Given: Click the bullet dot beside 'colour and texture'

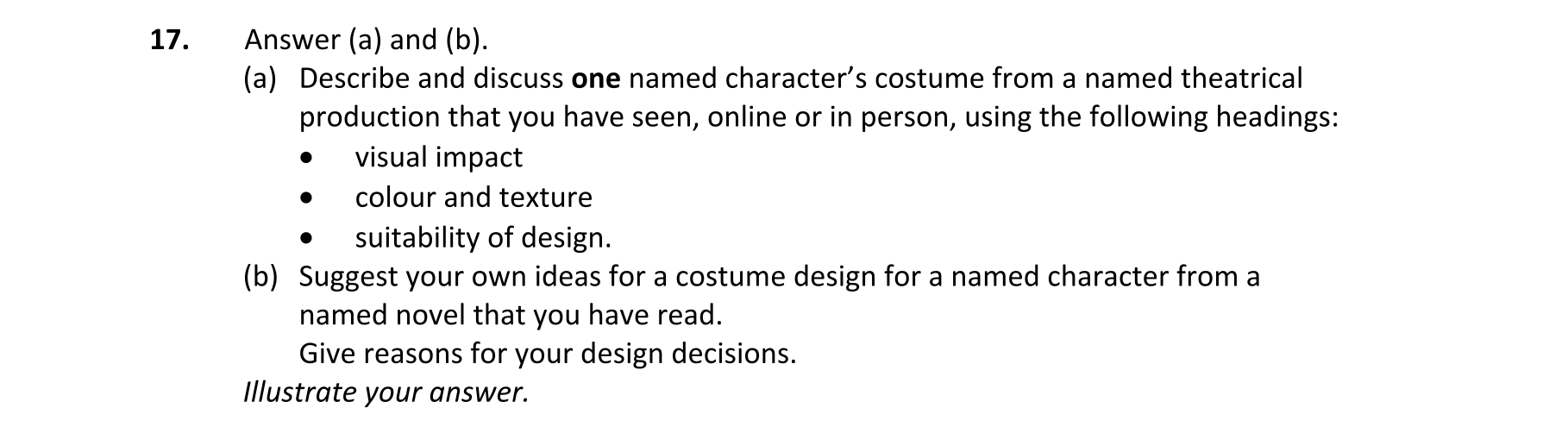Looking at the screenshot, I should (305, 198).
